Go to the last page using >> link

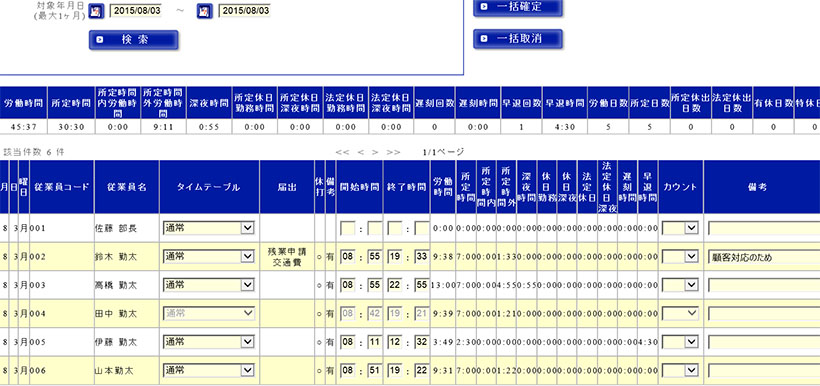(393, 152)
